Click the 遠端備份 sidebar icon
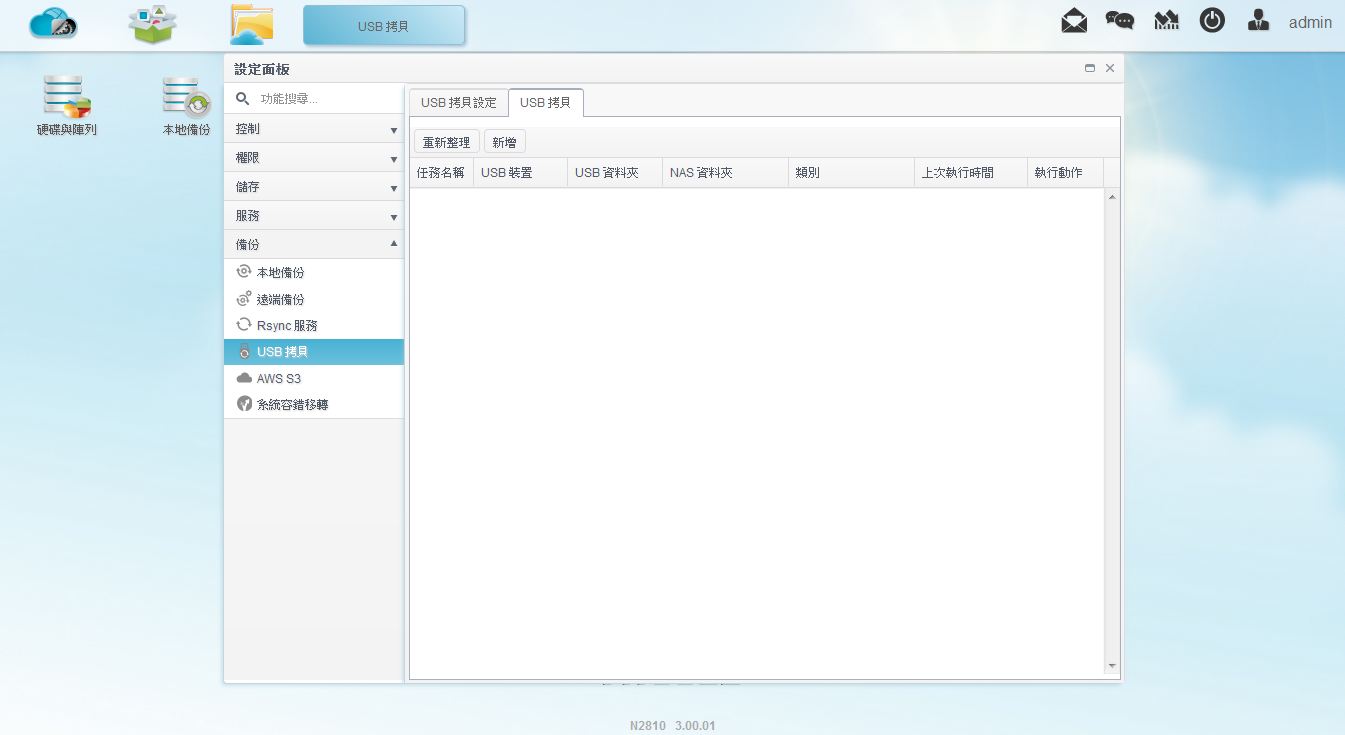The height and width of the screenshot is (735, 1345). pos(244,299)
